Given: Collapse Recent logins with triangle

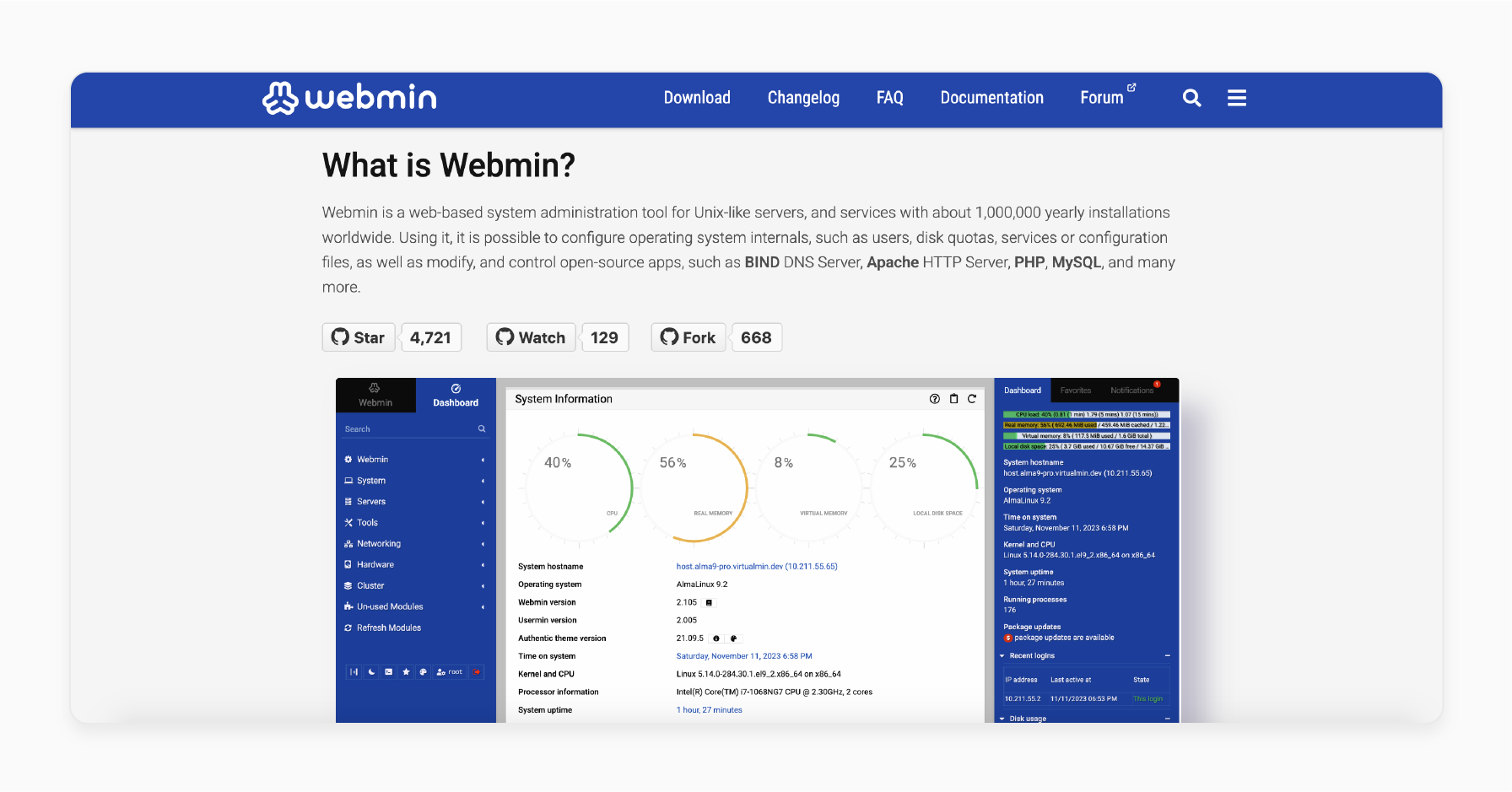Looking at the screenshot, I should coord(1002,656).
